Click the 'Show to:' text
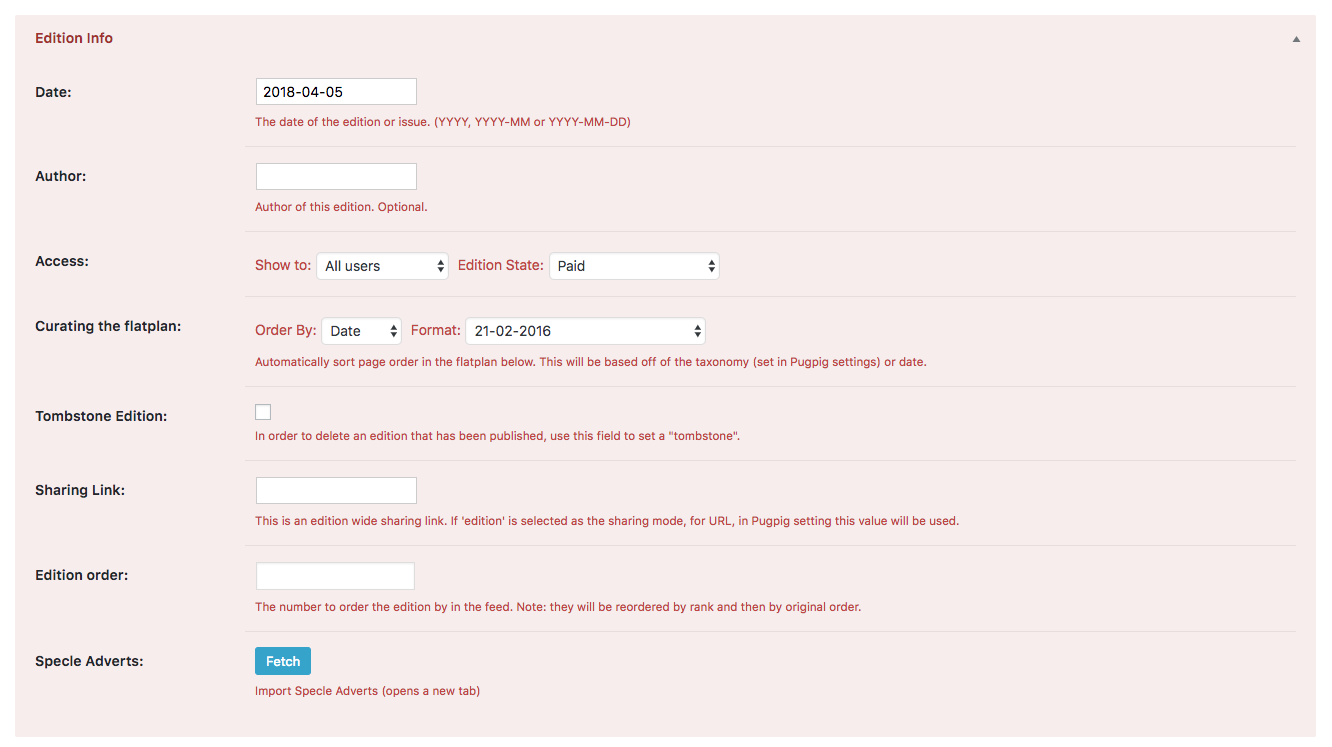 click(283, 266)
